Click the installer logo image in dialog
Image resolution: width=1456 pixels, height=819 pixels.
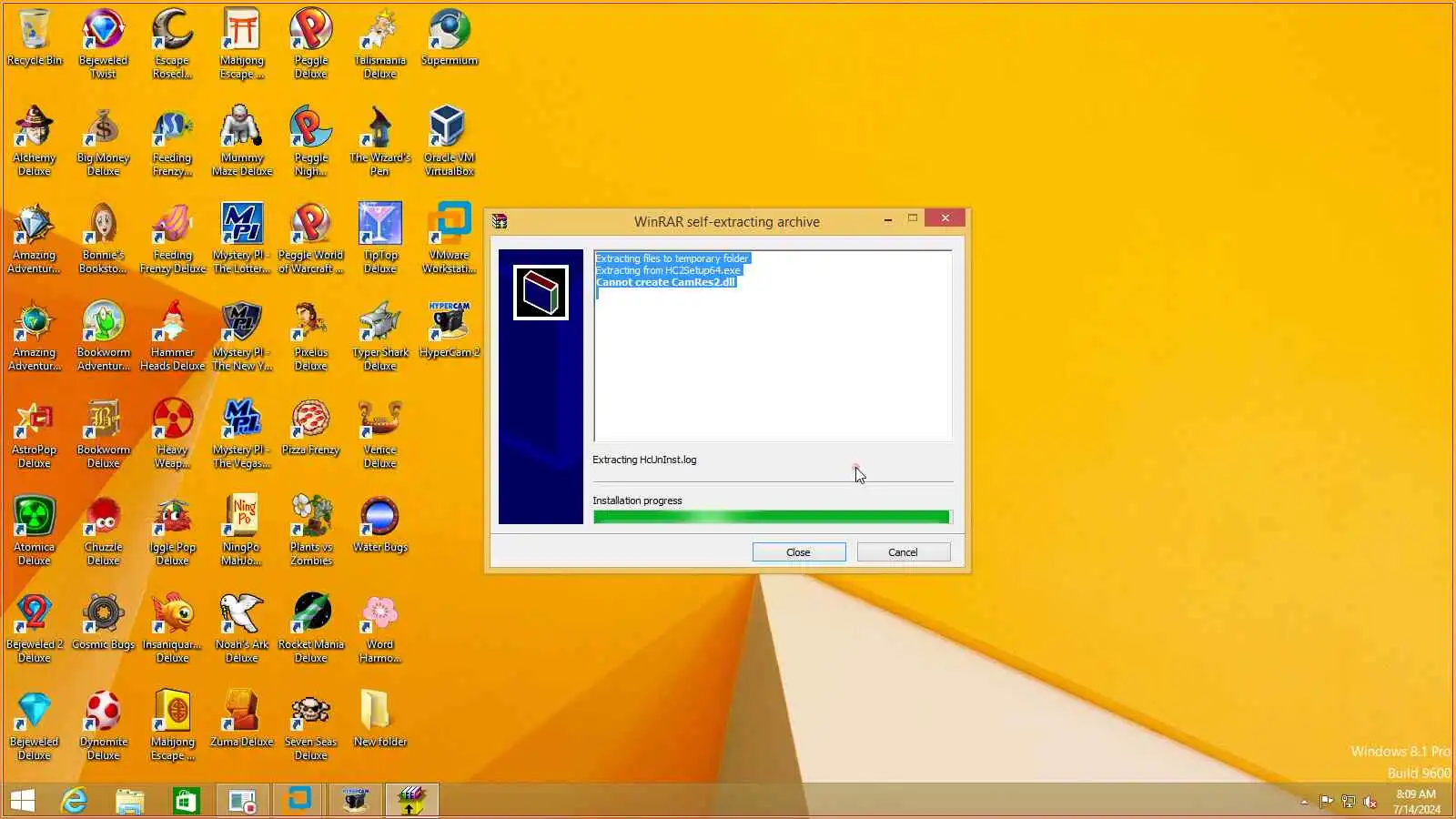point(541,293)
